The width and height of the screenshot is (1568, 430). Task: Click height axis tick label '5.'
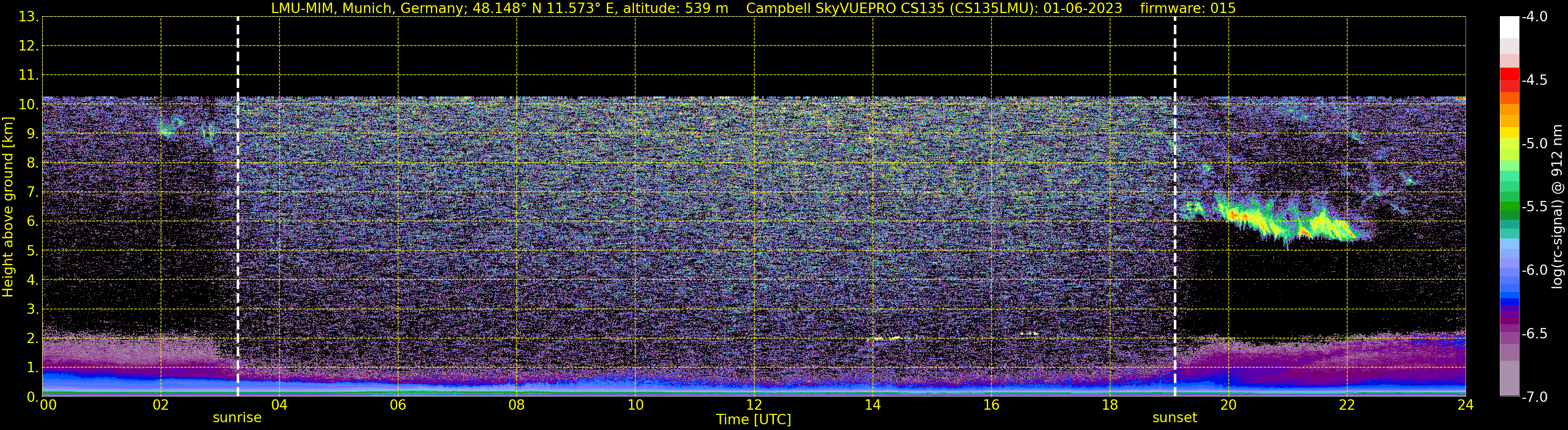[32, 250]
